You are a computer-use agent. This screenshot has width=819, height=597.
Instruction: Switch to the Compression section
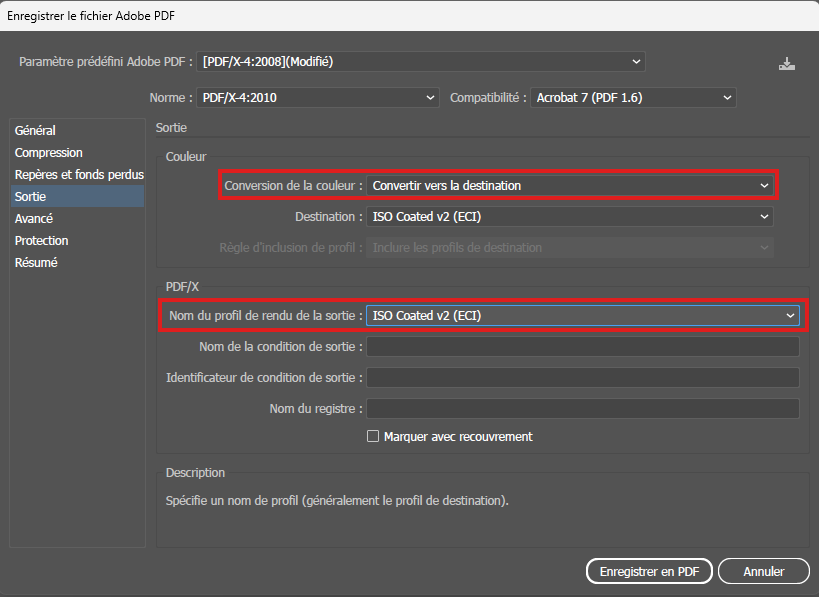(x=49, y=153)
